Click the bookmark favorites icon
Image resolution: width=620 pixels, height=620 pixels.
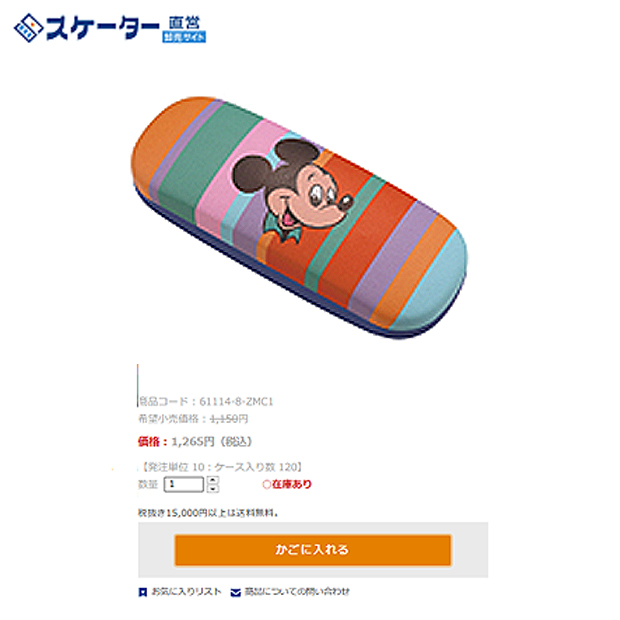click(x=143, y=592)
